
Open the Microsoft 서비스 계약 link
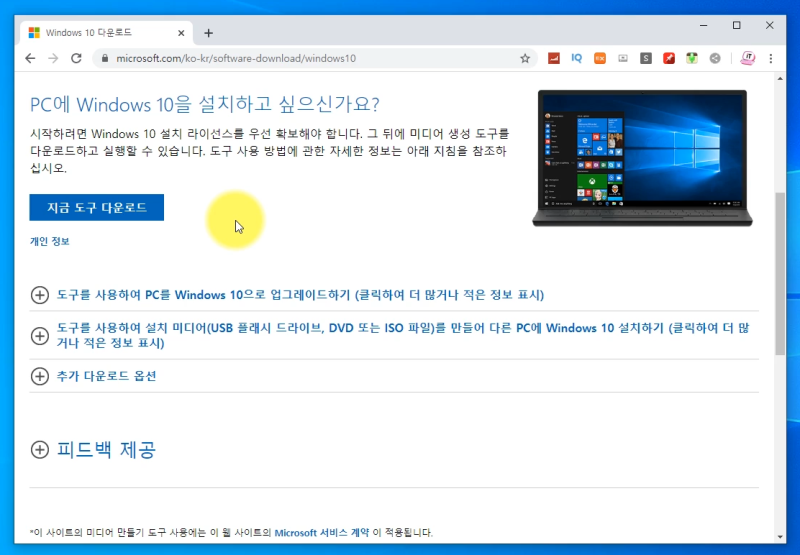pyautogui.click(x=321, y=533)
